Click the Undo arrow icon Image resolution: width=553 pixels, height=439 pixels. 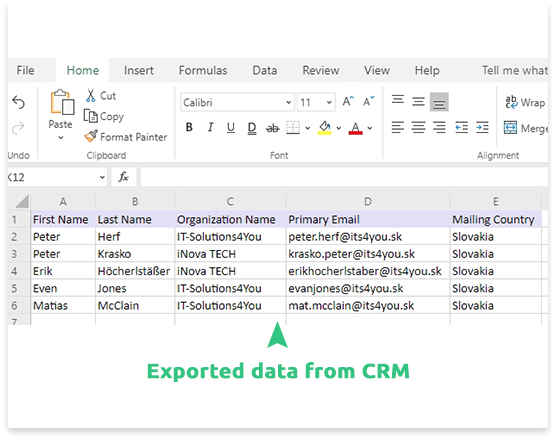(x=18, y=102)
